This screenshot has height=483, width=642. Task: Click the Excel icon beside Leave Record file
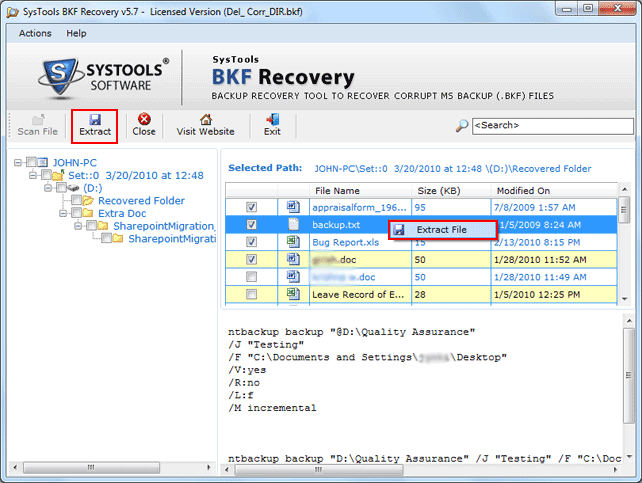click(x=293, y=293)
